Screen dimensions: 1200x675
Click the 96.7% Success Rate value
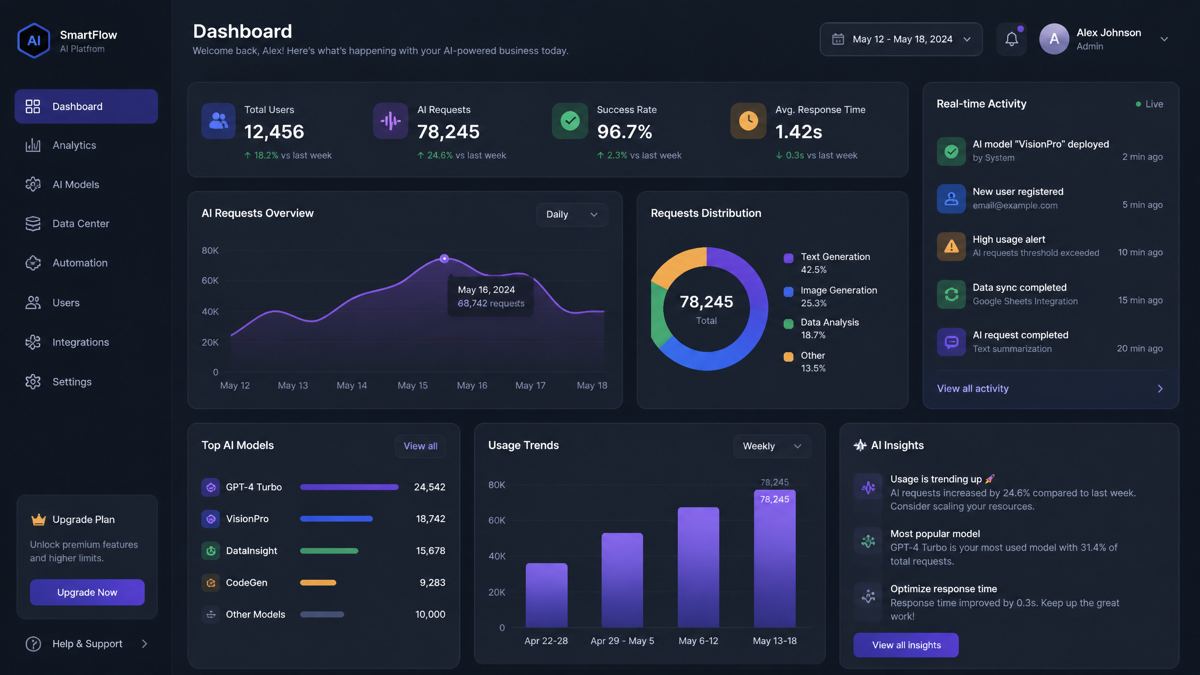pyautogui.click(x=625, y=131)
